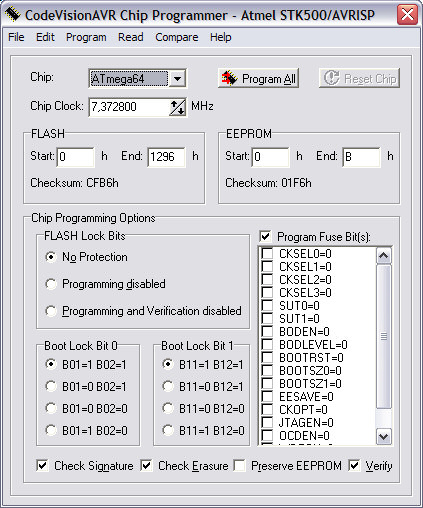The width and height of the screenshot is (423, 508).
Task: Edit the Chip Clock value field
Action: tap(129, 107)
